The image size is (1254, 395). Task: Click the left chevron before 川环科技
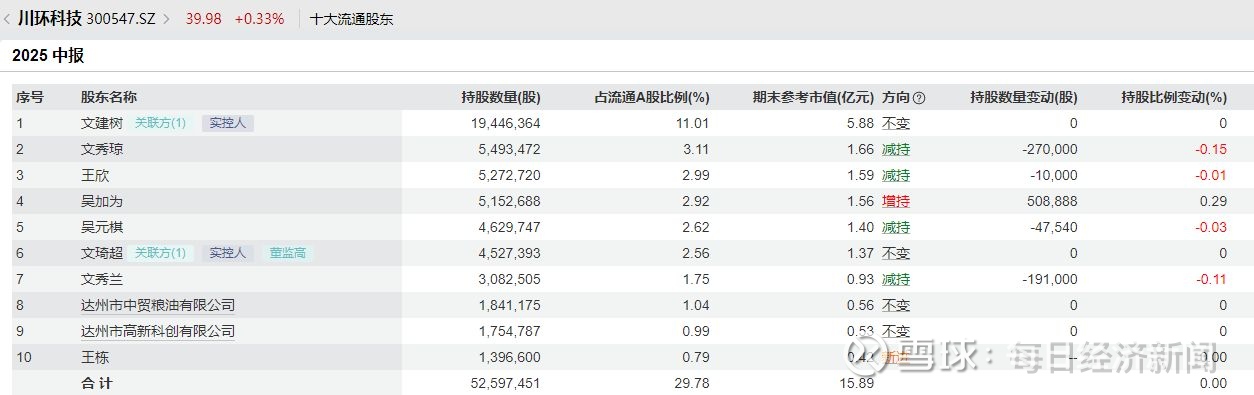tap(8, 19)
